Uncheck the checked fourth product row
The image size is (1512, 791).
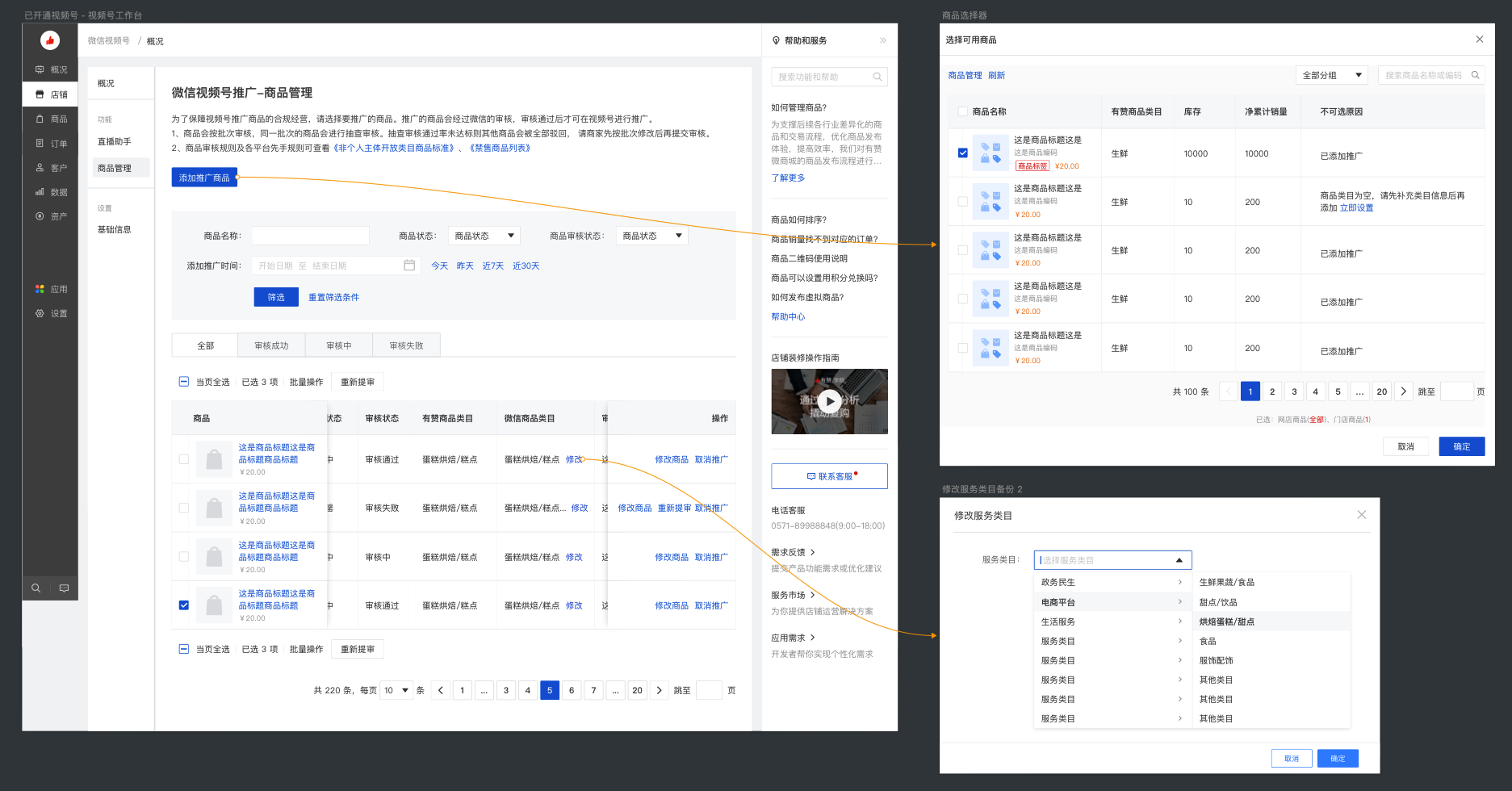point(184,605)
